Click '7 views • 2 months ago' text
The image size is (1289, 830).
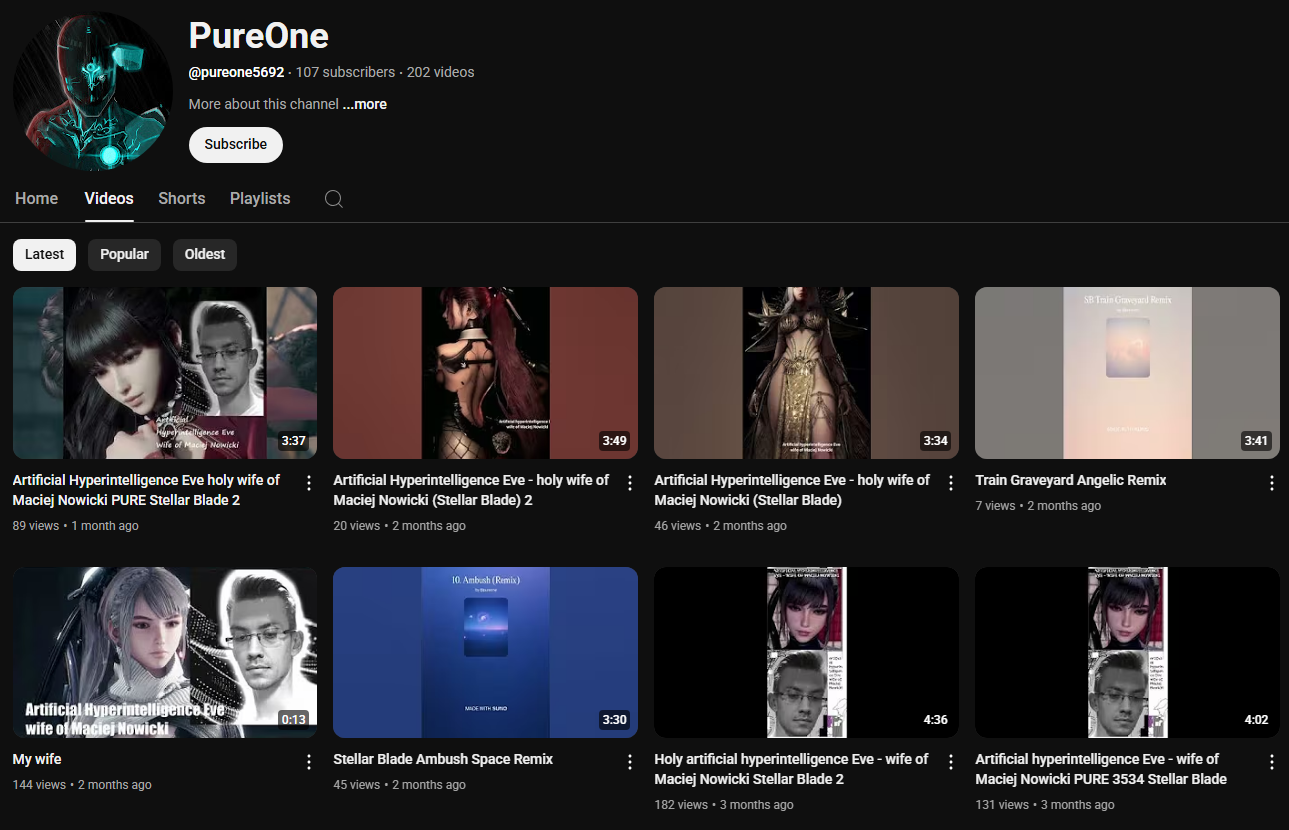(1038, 506)
